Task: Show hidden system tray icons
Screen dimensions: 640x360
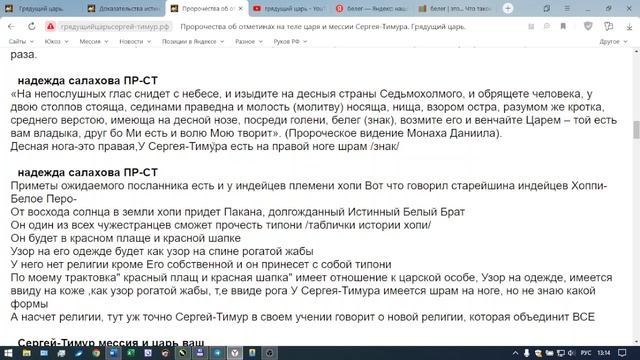Action: click(x=516, y=353)
